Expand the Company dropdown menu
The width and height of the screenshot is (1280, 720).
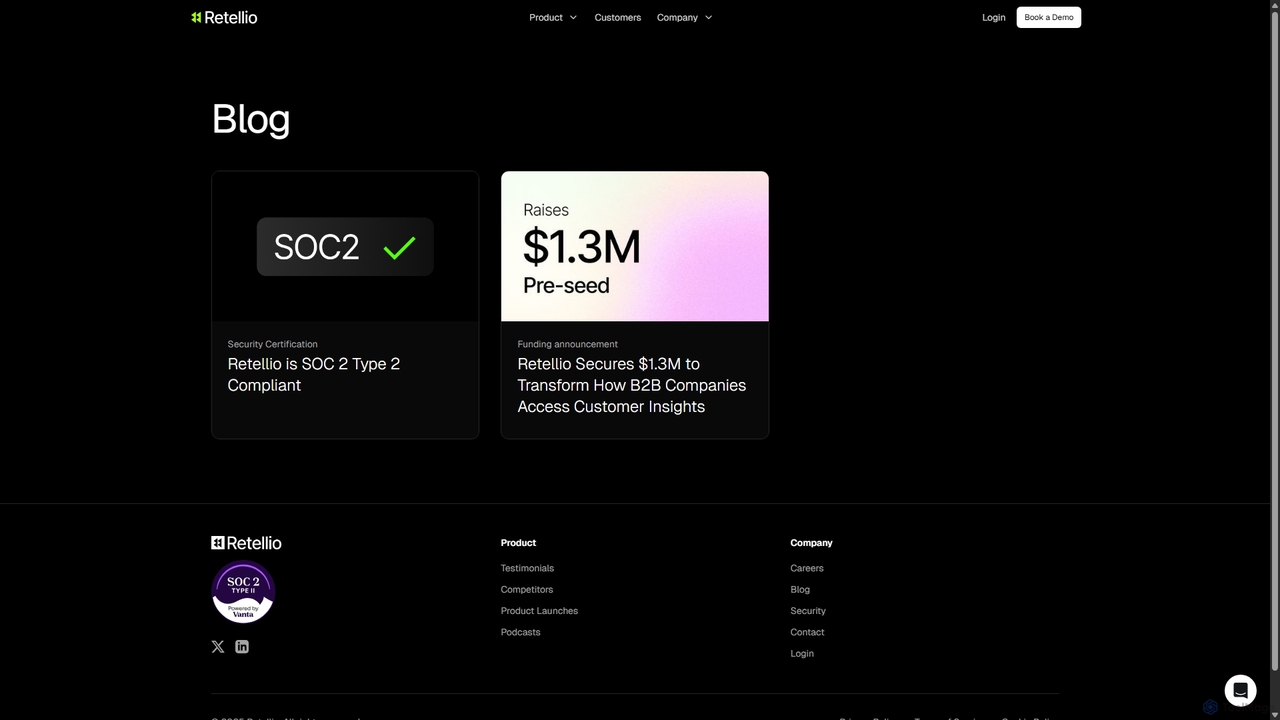point(685,17)
